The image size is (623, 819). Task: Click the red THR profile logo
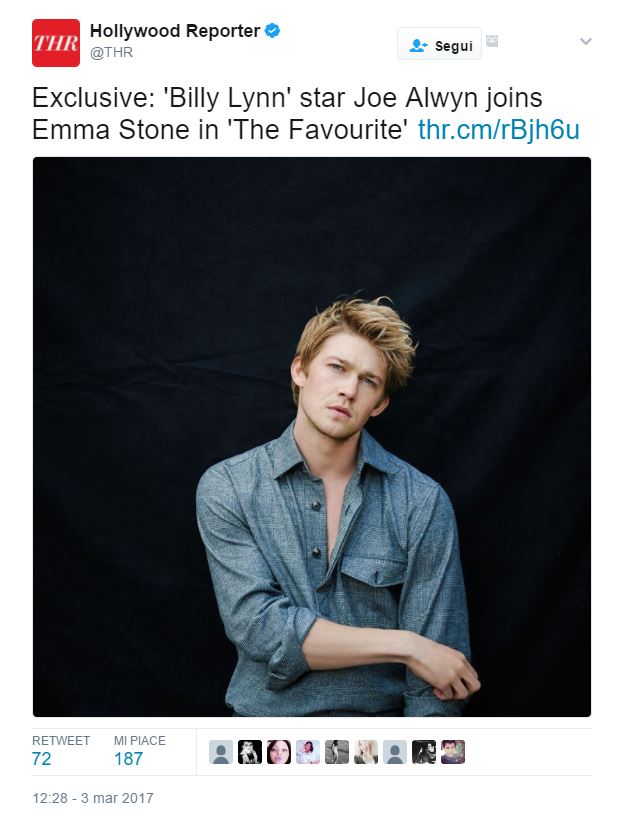pos(56,43)
